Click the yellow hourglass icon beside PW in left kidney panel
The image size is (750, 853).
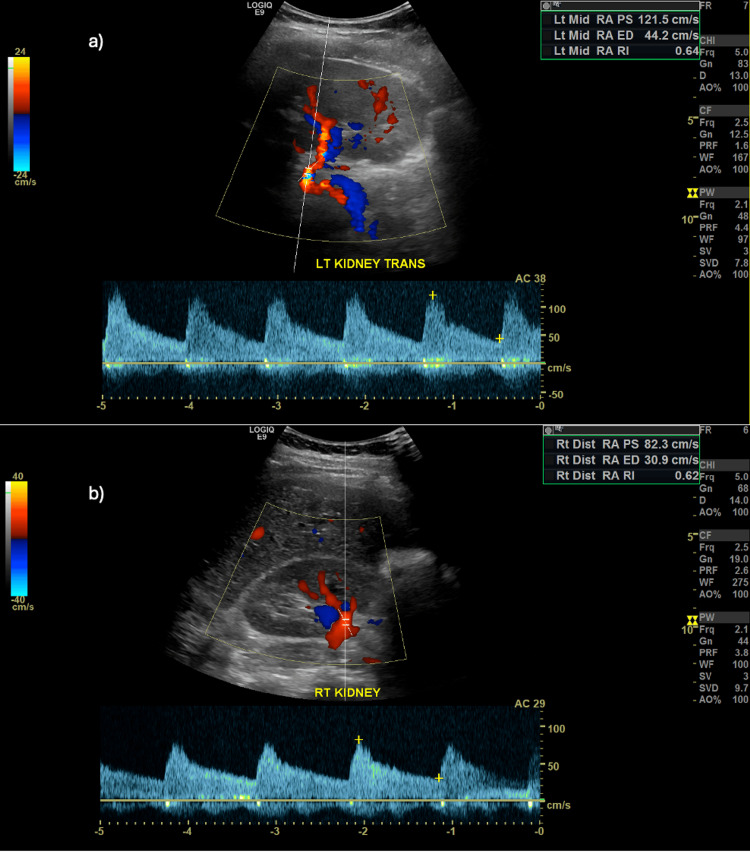[x=692, y=193]
